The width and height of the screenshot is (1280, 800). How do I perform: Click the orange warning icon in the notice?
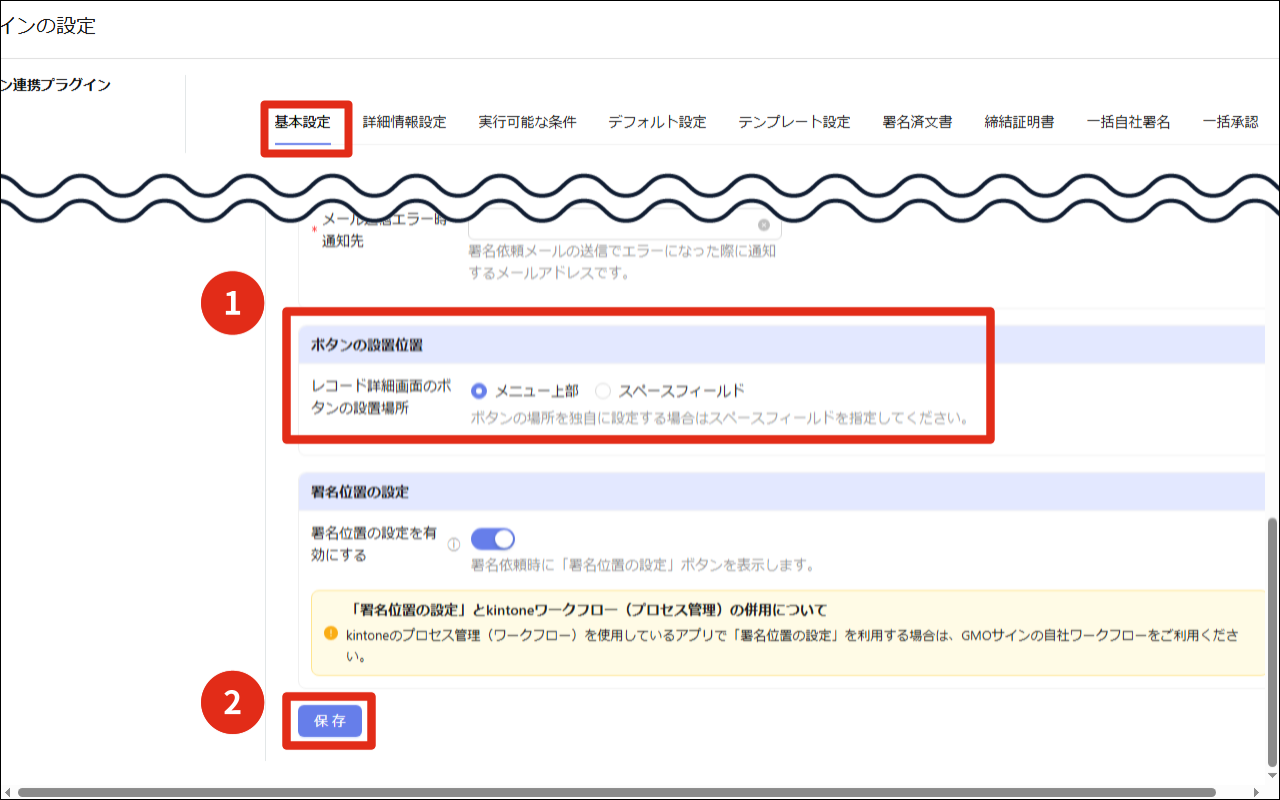click(x=331, y=633)
